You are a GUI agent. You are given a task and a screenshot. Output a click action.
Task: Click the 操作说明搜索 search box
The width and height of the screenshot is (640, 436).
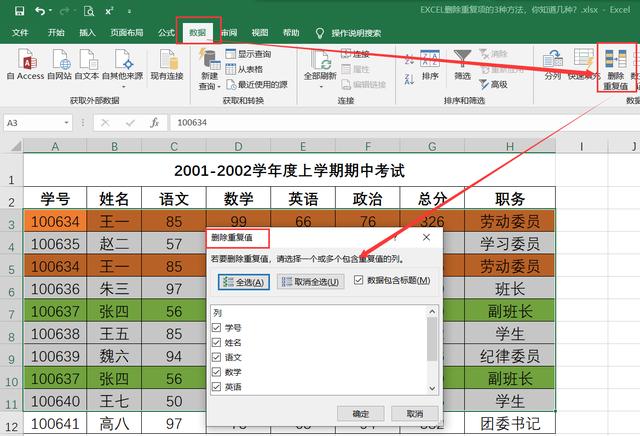tap(356, 33)
